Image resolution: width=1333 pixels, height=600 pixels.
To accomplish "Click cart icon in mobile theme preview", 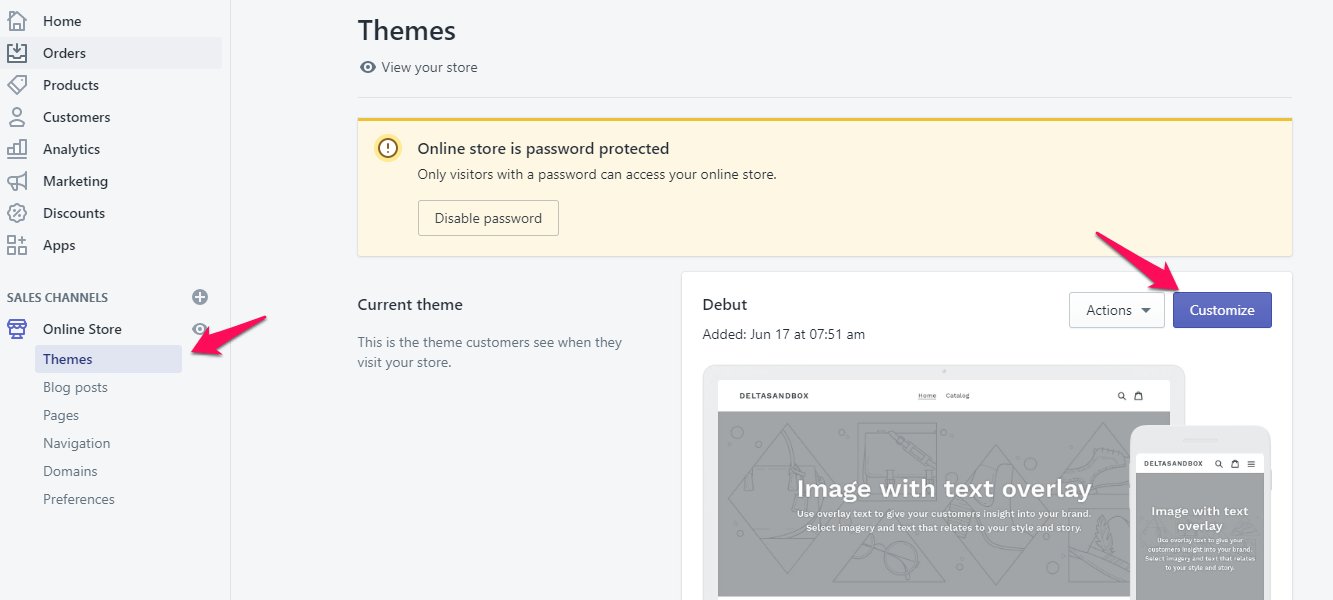I will click(x=1235, y=464).
